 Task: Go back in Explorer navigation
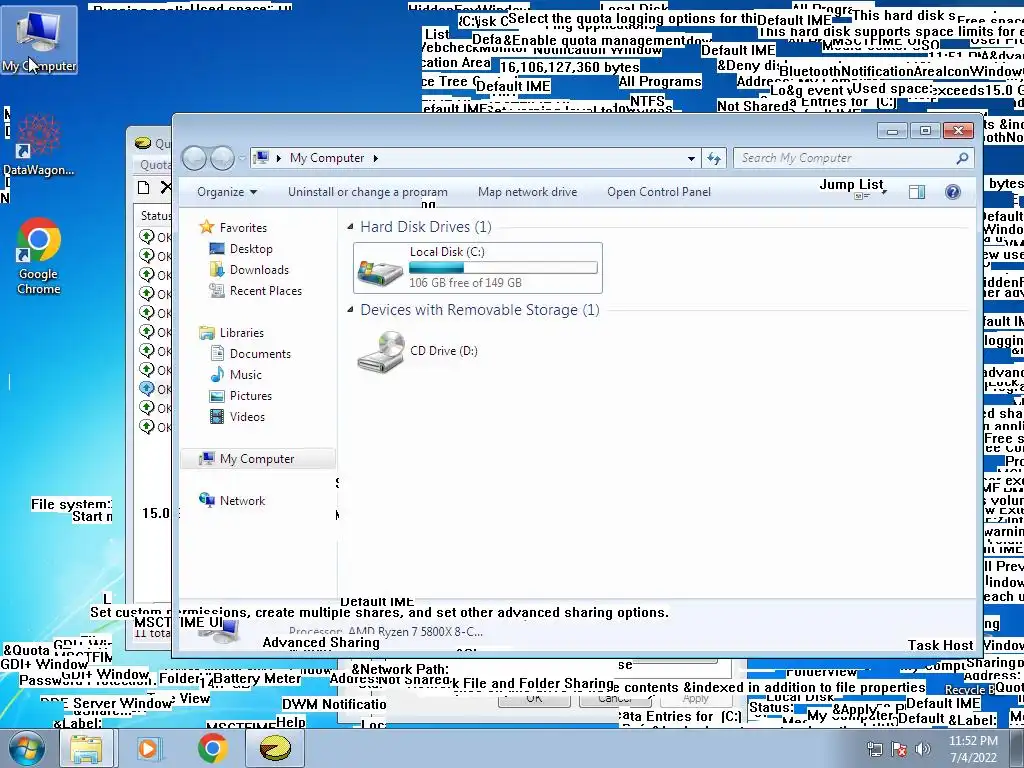[195, 158]
